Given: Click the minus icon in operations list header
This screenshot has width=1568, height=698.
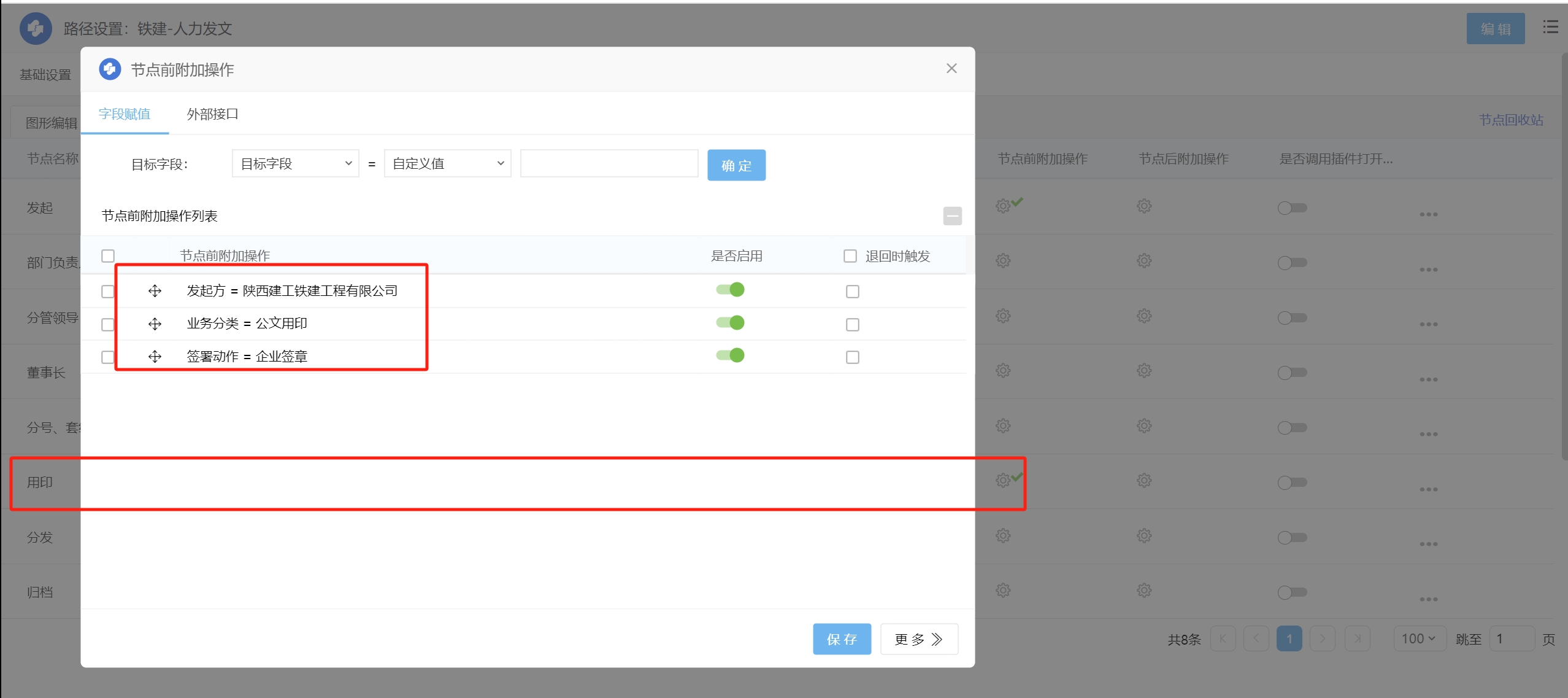Looking at the screenshot, I should coord(952,216).
